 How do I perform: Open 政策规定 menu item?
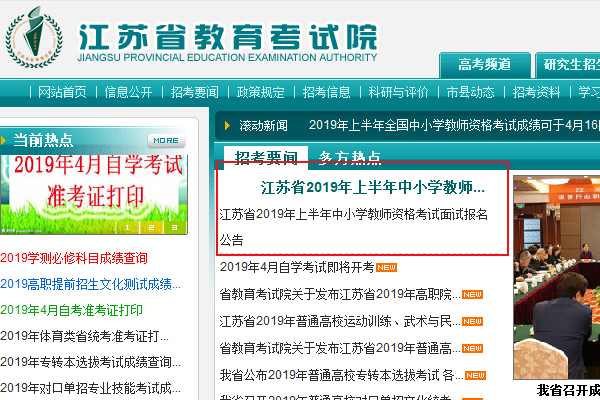[x=261, y=92]
